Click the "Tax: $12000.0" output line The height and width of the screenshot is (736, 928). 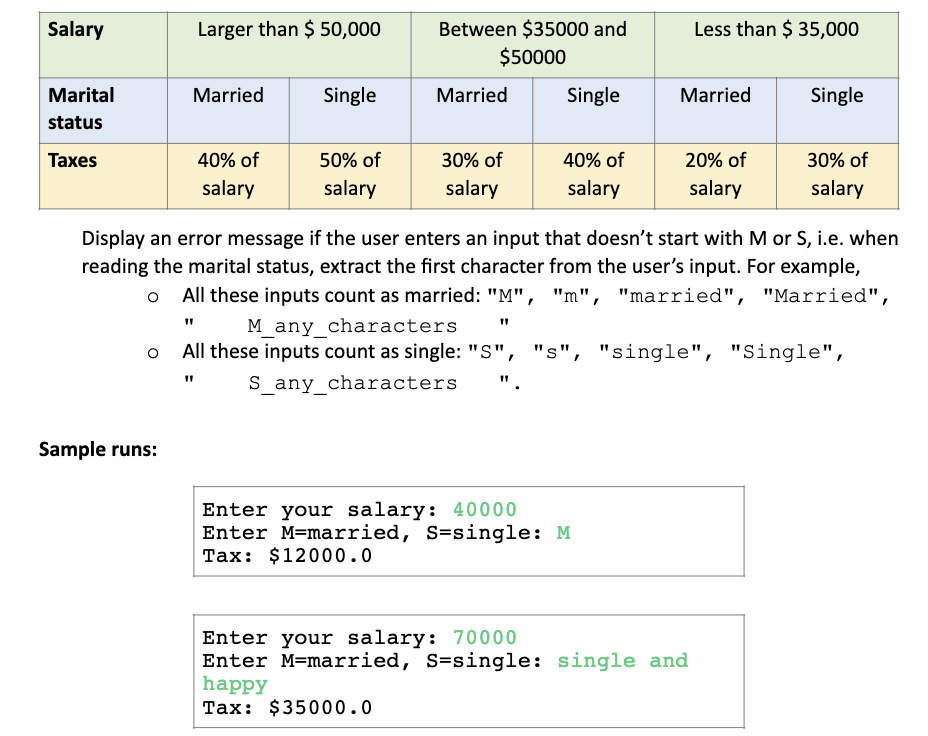[288, 556]
